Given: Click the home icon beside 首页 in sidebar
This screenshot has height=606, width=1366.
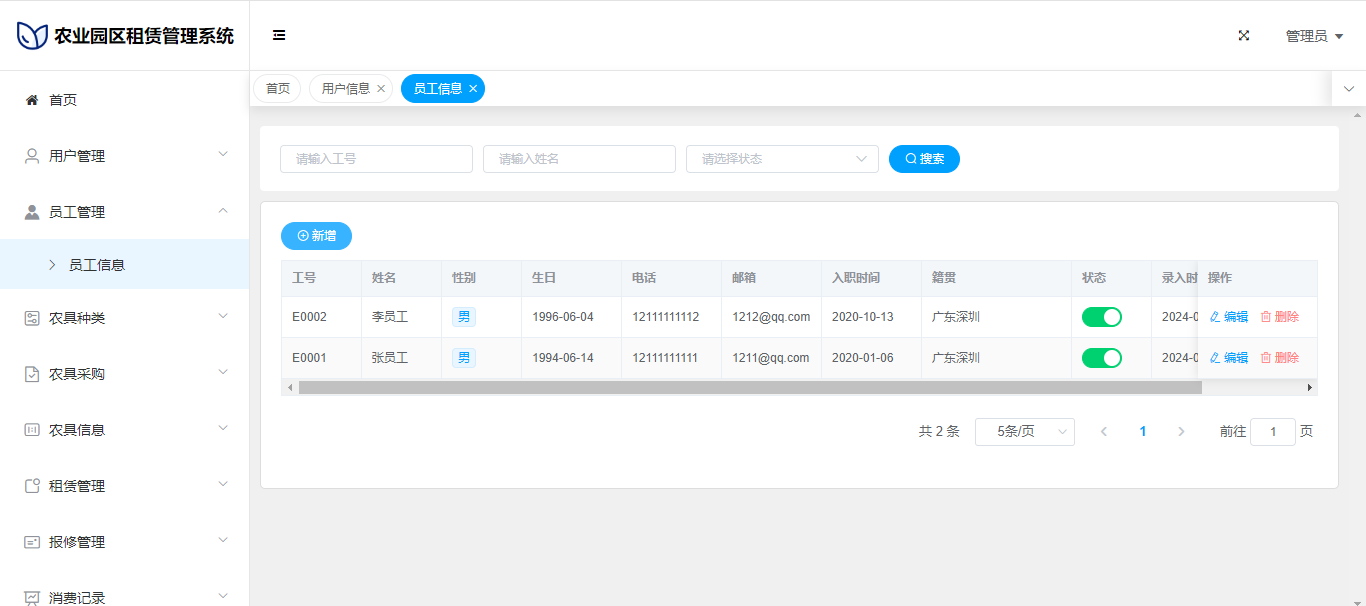Looking at the screenshot, I should click(32, 100).
